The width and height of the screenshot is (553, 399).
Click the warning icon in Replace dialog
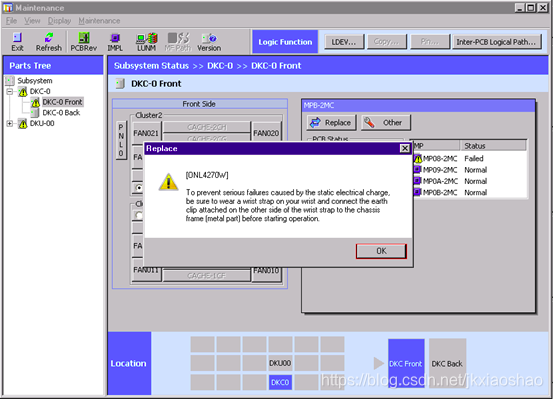click(168, 182)
